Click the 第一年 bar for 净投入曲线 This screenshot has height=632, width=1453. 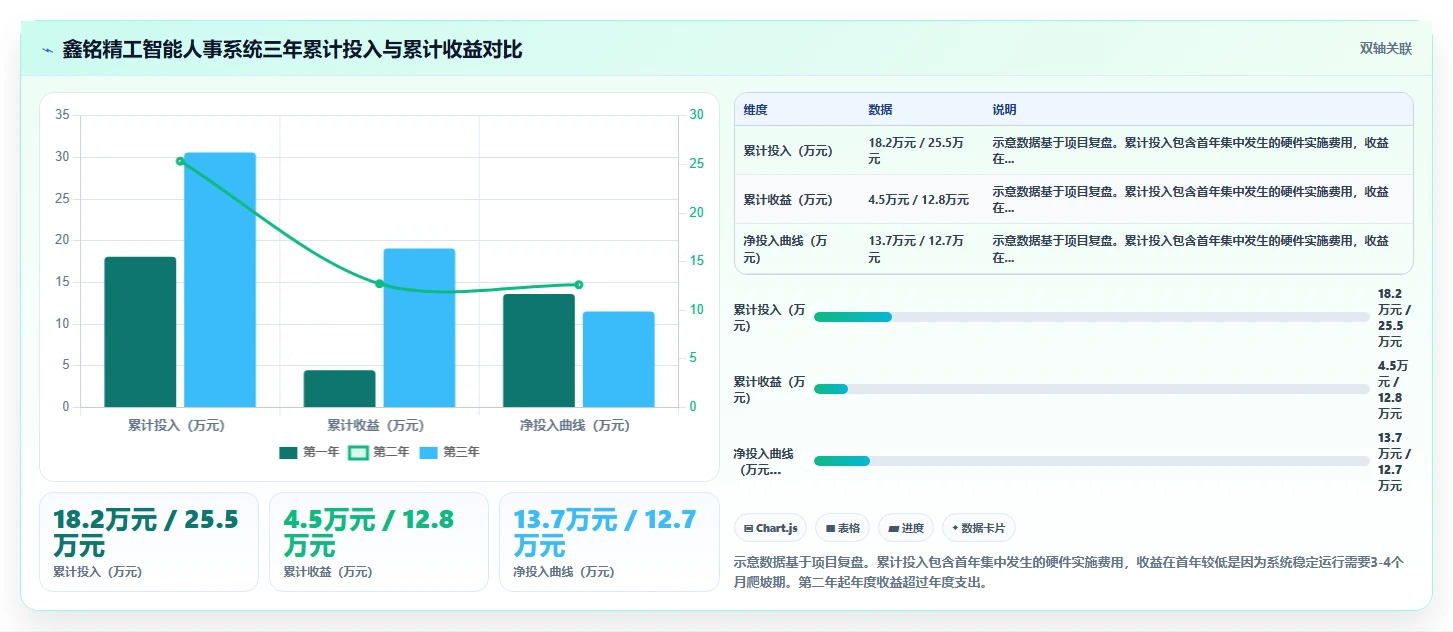(x=539, y=350)
